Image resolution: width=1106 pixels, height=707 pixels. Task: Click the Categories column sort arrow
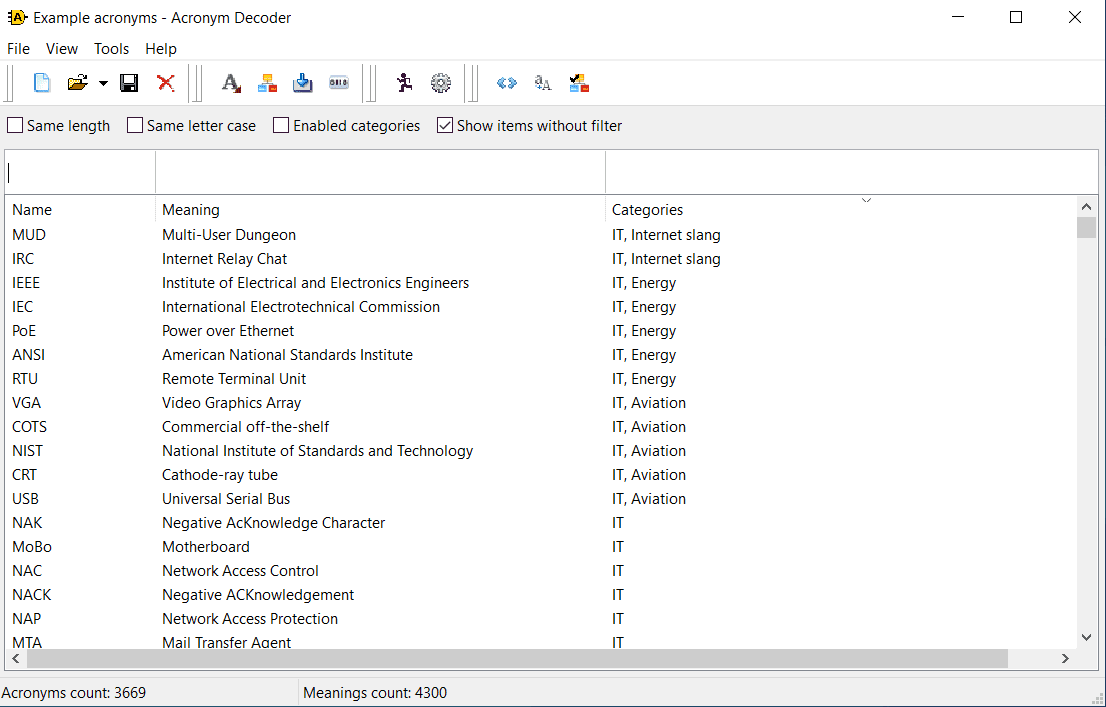(x=866, y=201)
